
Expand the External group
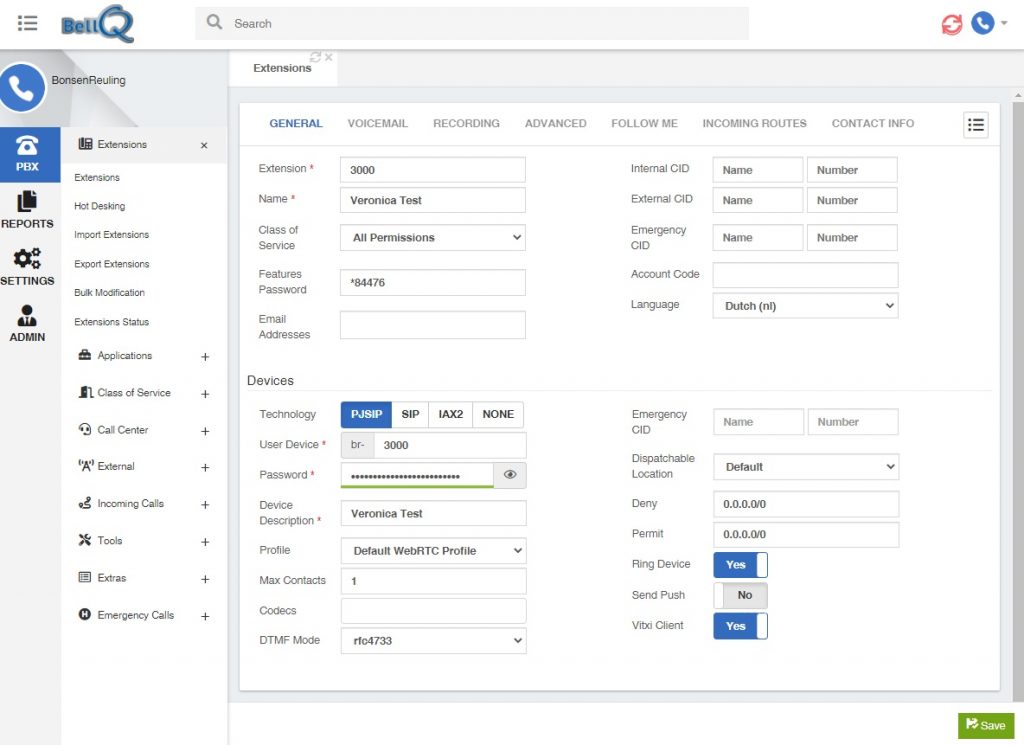pyautogui.click(x=205, y=468)
